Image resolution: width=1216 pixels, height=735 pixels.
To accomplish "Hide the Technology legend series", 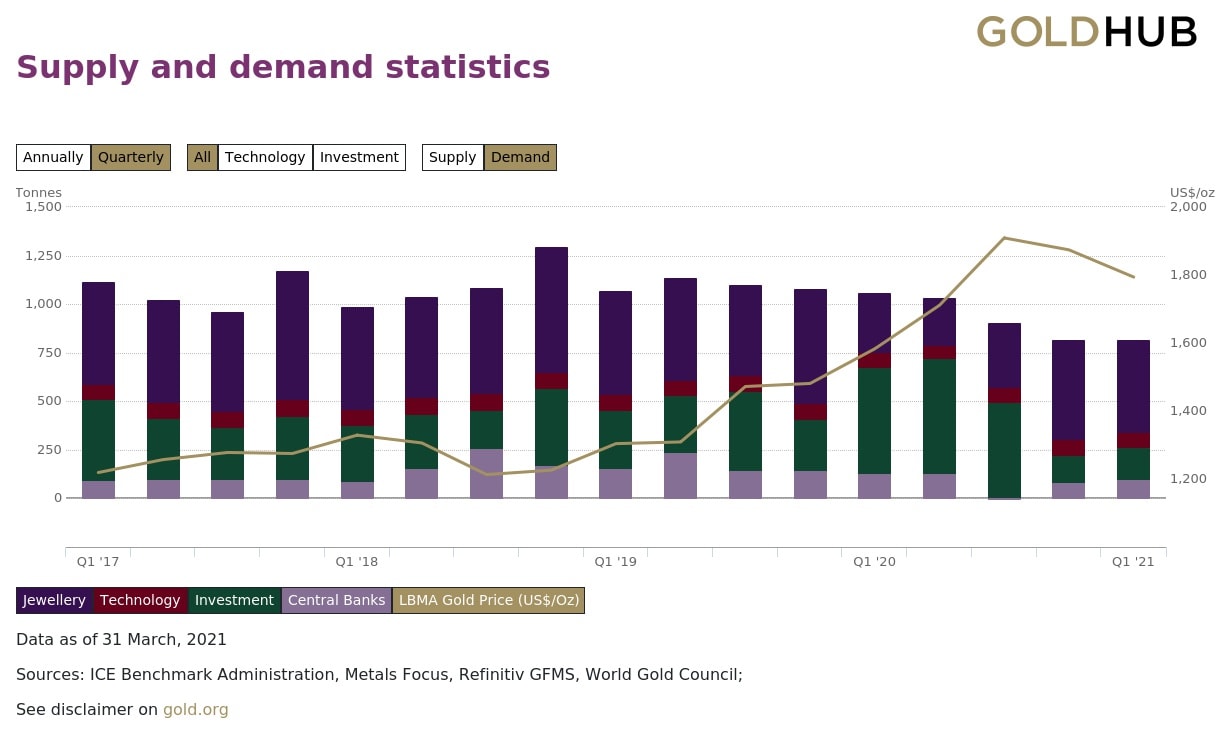I will [140, 600].
